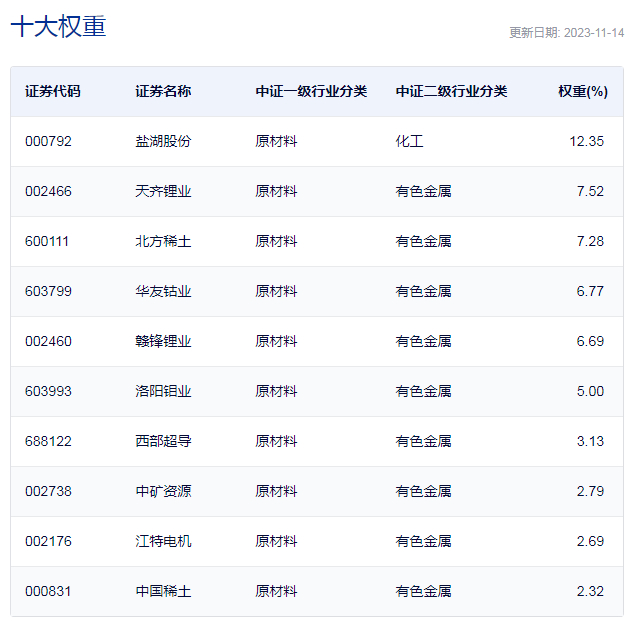Open stock code 688122
631x622 pixels.
(48, 441)
